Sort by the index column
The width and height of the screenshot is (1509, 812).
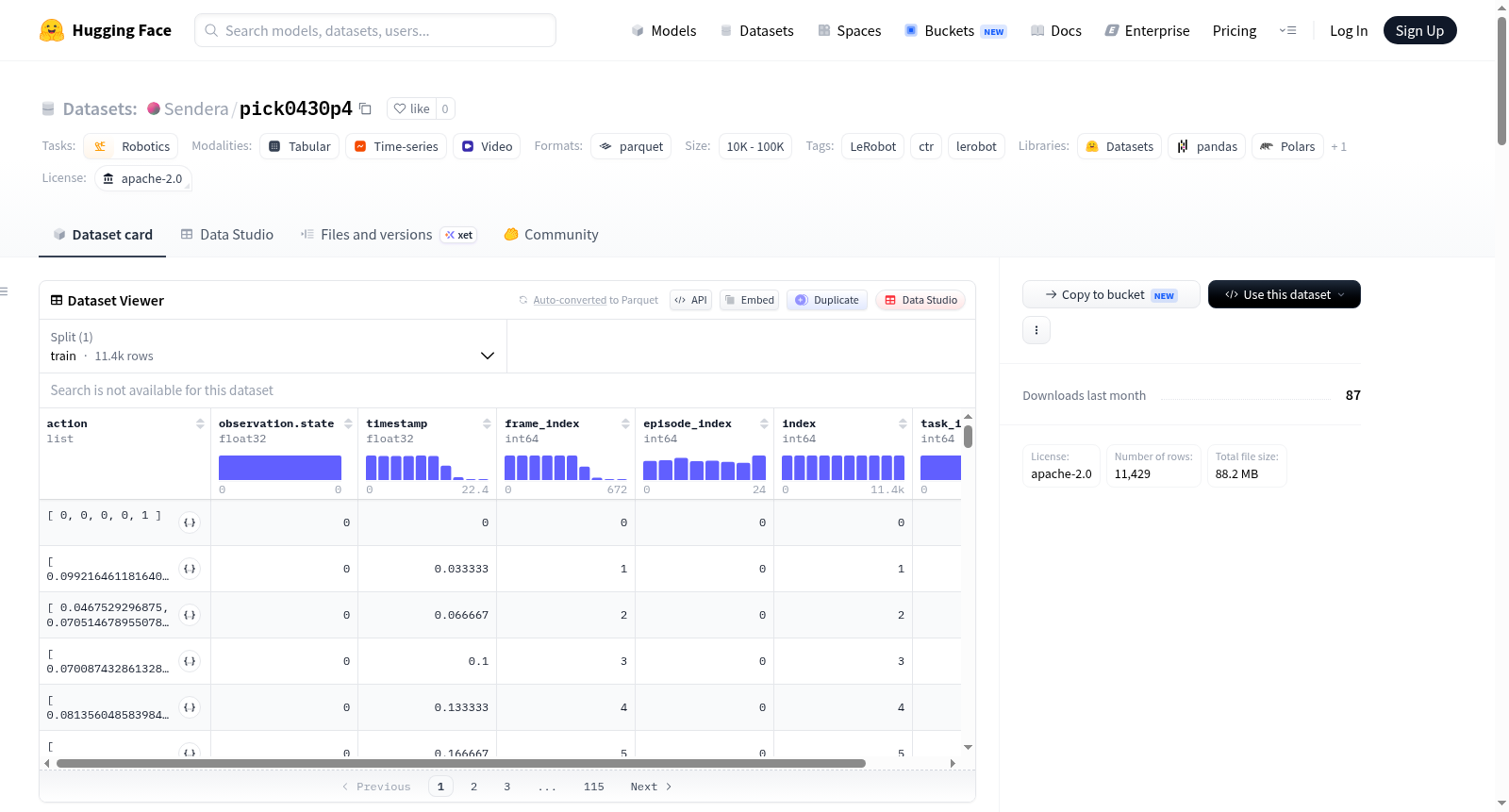tap(903, 423)
